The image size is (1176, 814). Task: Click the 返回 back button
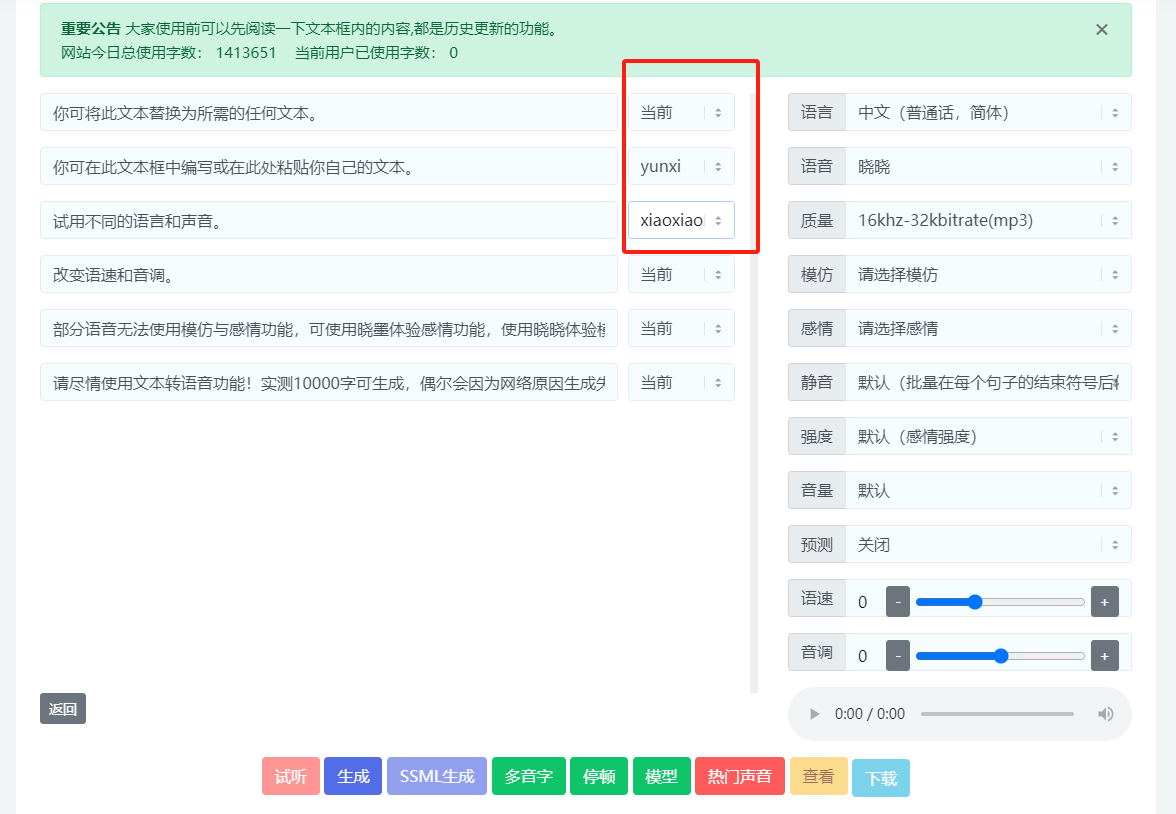pyautogui.click(x=63, y=709)
